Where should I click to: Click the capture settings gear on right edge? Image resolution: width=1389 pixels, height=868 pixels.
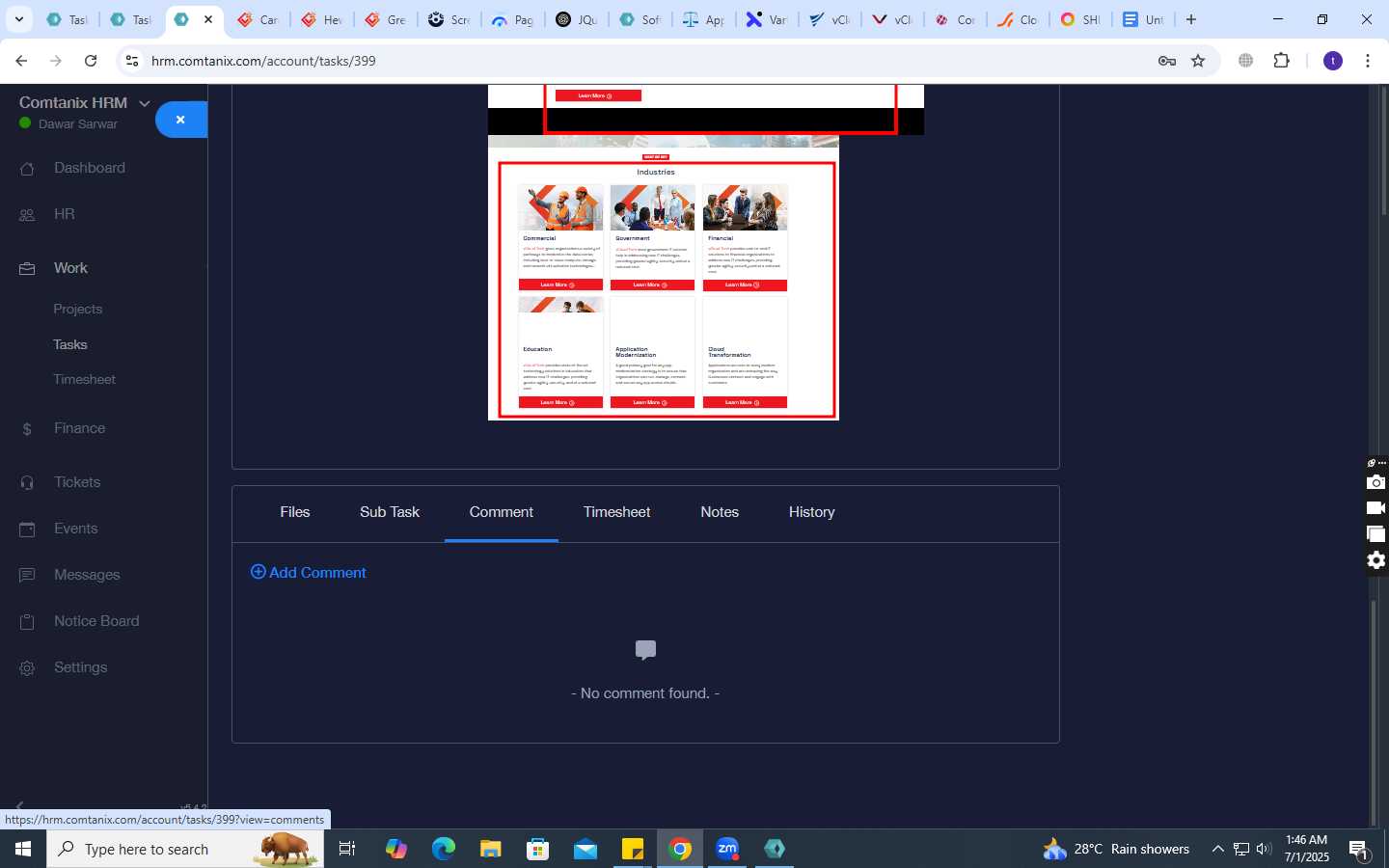click(x=1376, y=560)
